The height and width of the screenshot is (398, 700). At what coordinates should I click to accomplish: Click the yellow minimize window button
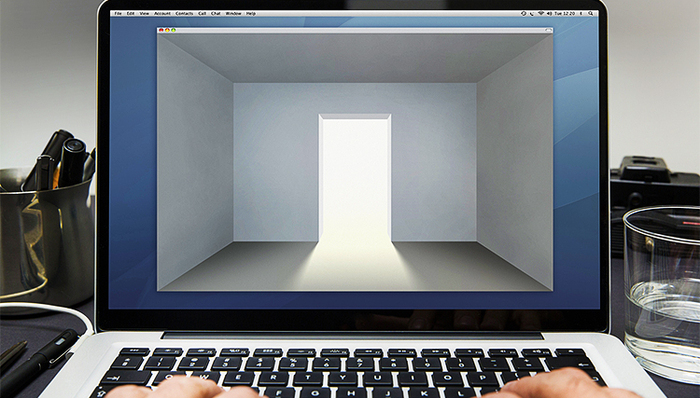[167, 30]
